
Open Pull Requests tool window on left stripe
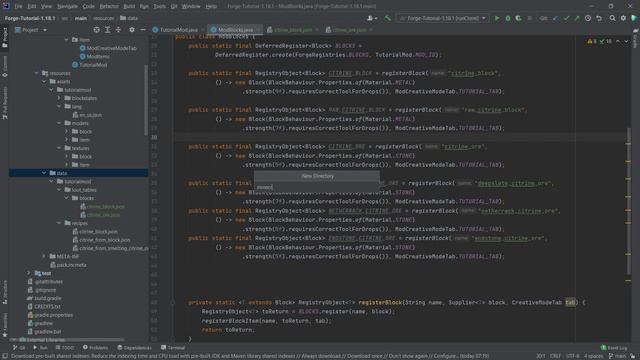tap(4, 102)
